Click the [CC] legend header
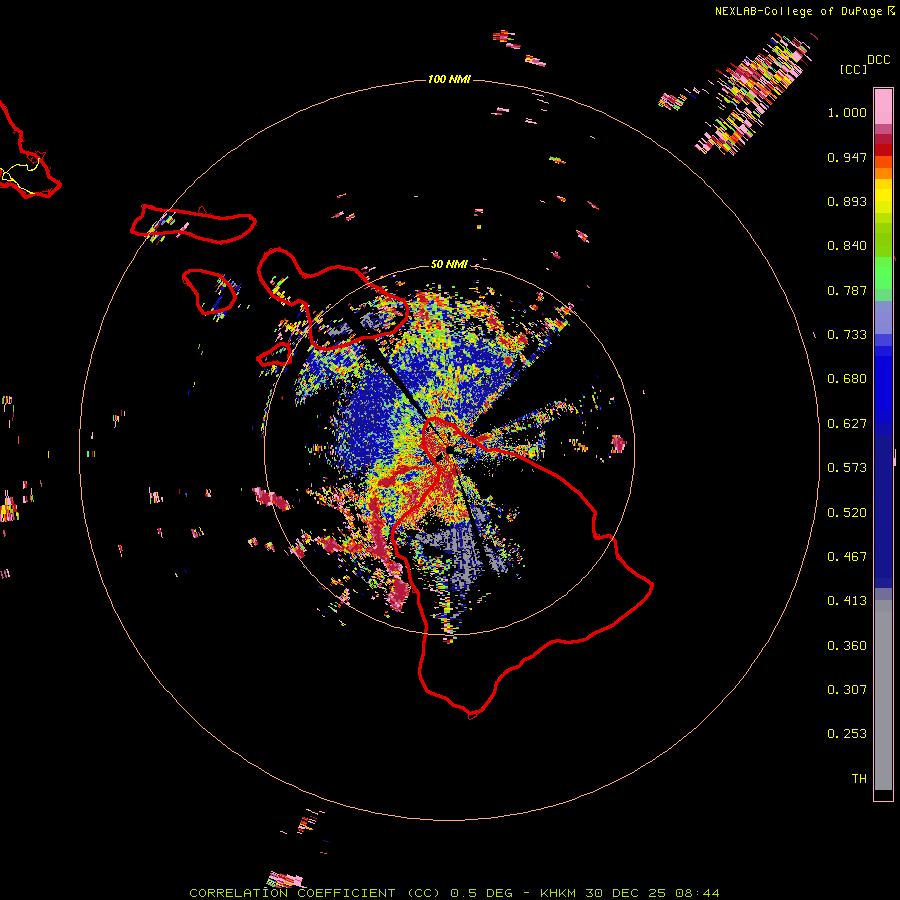The height and width of the screenshot is (900, 900). coord(853,69)
